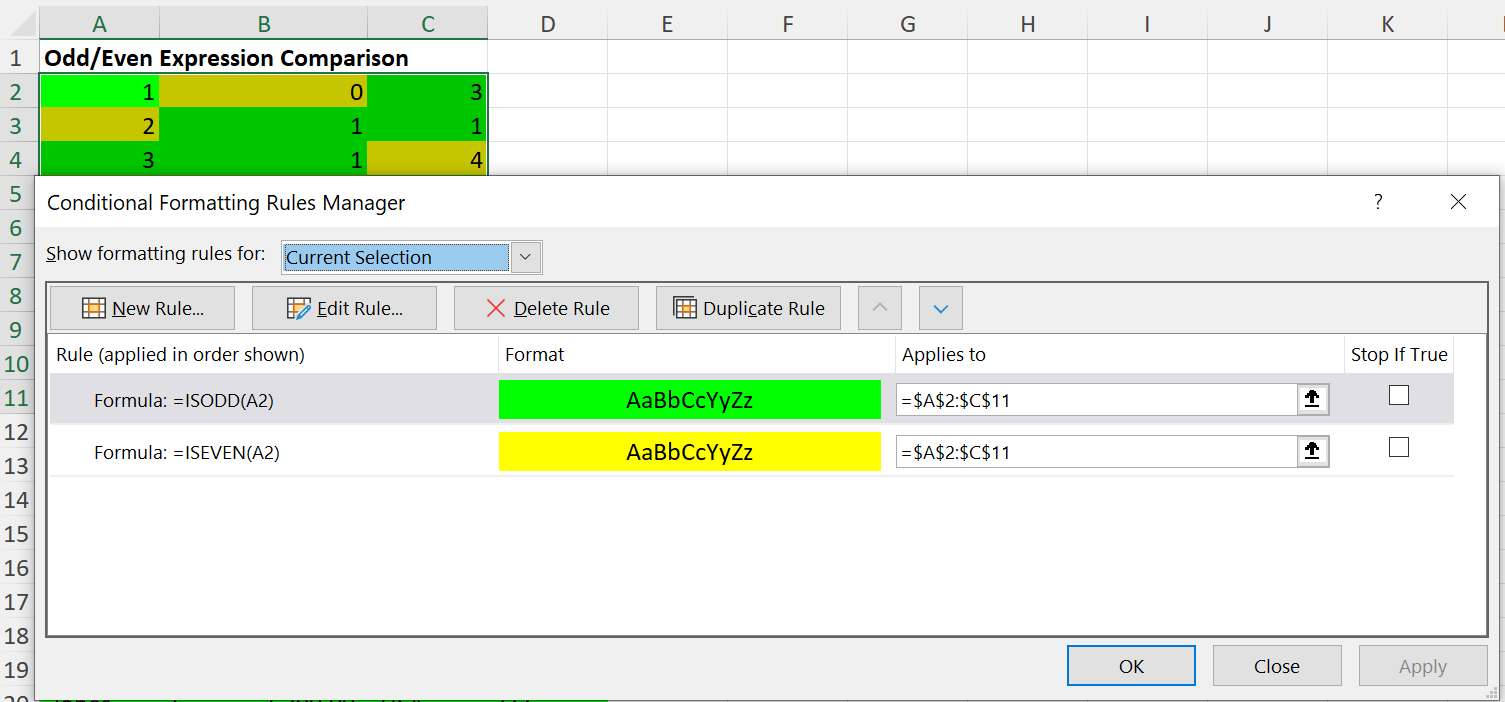Move rule down with arrow button
The width and height of the screenshot is (1505, 702).
click(940, 308)
